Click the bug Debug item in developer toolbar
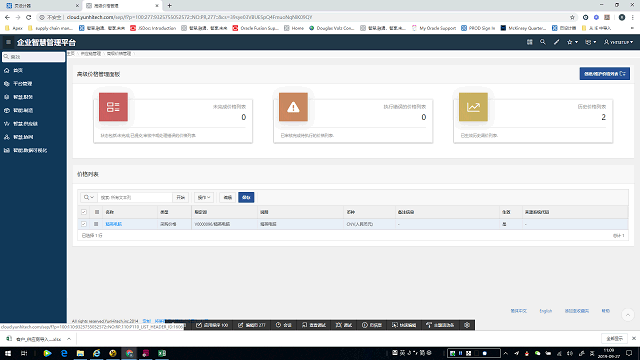Viewport: 640px width, 360px height. point(344,325)
